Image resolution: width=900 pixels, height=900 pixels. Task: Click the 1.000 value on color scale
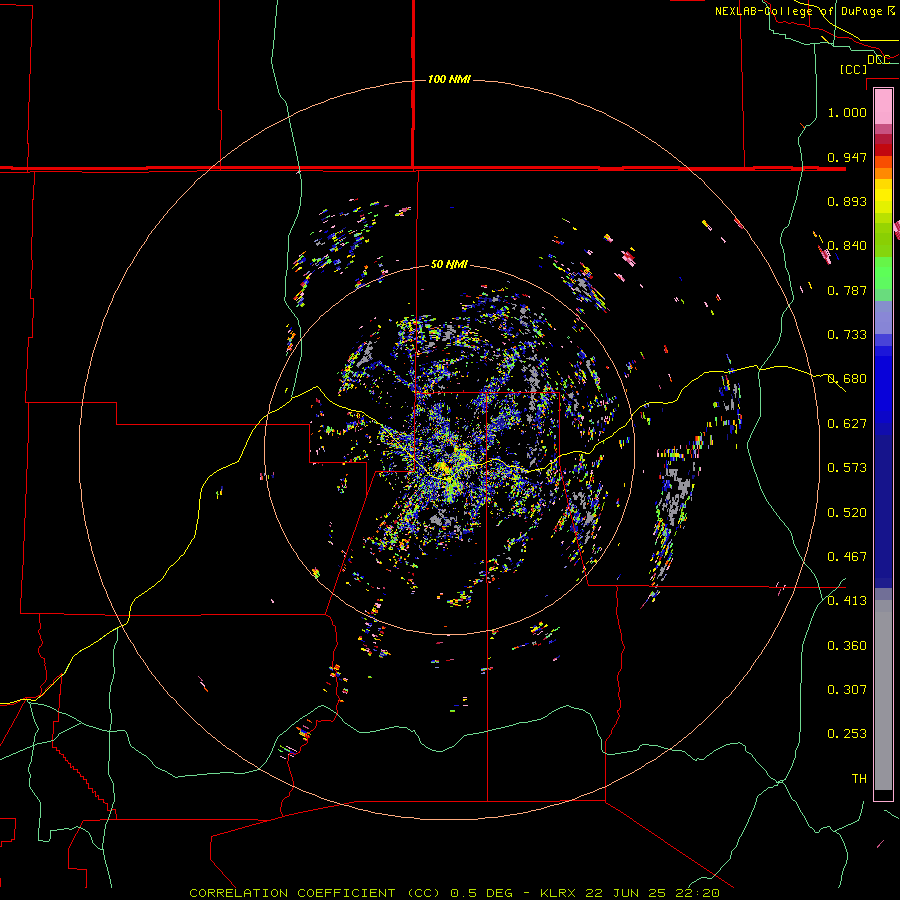point(847,112)
